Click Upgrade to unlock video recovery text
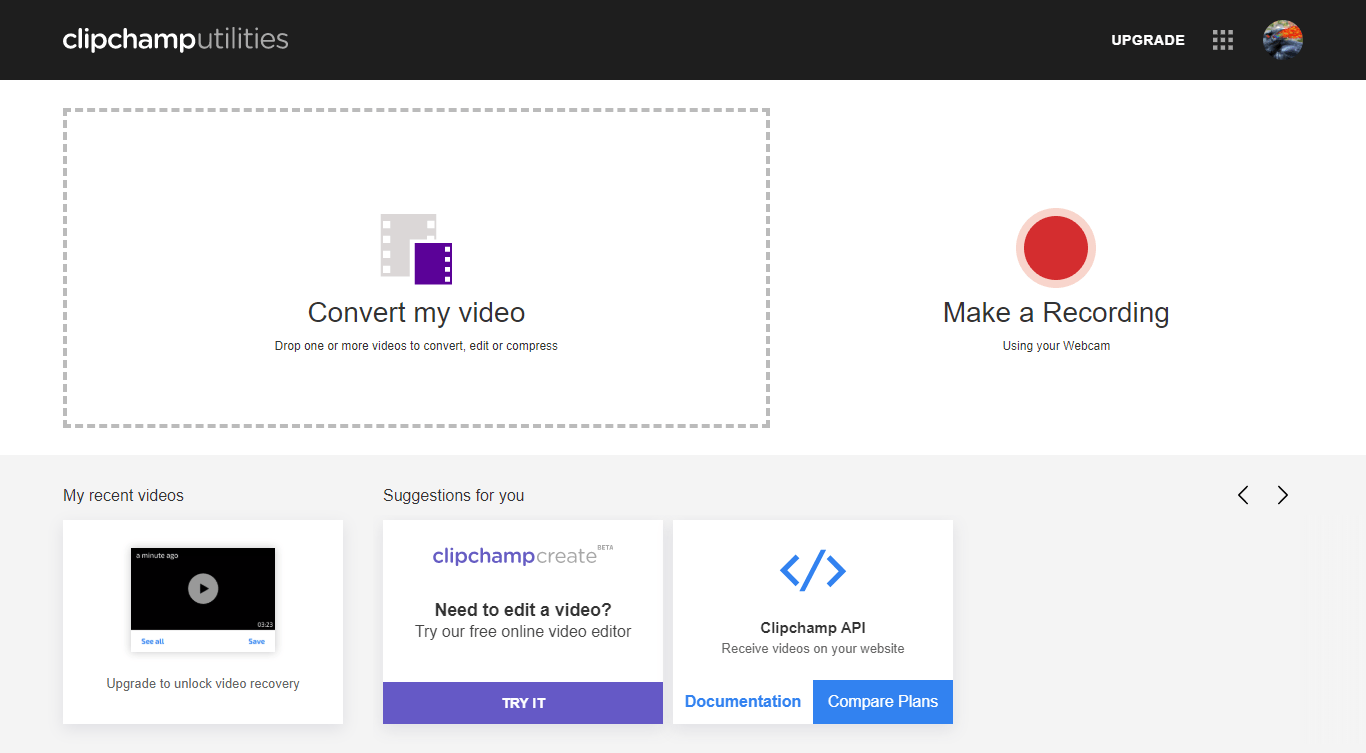This screenshot has width=1366, height=753. (203, 684)
